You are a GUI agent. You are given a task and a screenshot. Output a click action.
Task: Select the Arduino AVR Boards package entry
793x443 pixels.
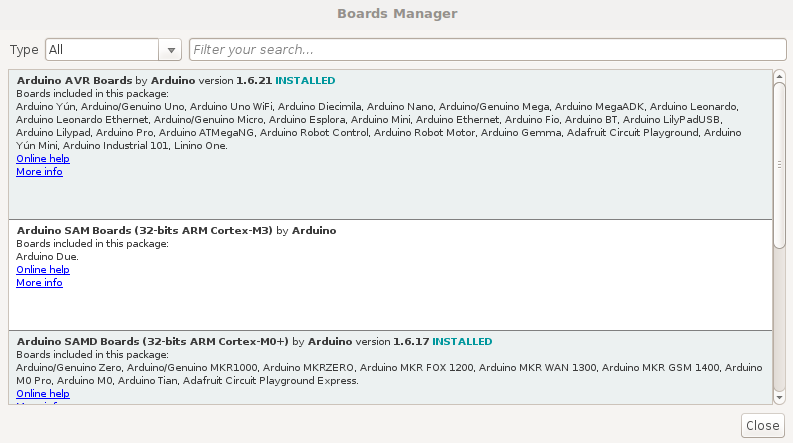tap(390, 145)
